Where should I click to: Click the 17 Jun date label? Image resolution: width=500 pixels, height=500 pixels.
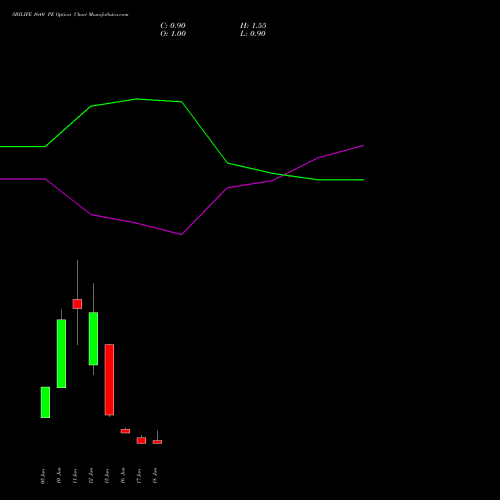tap(139, 476)
